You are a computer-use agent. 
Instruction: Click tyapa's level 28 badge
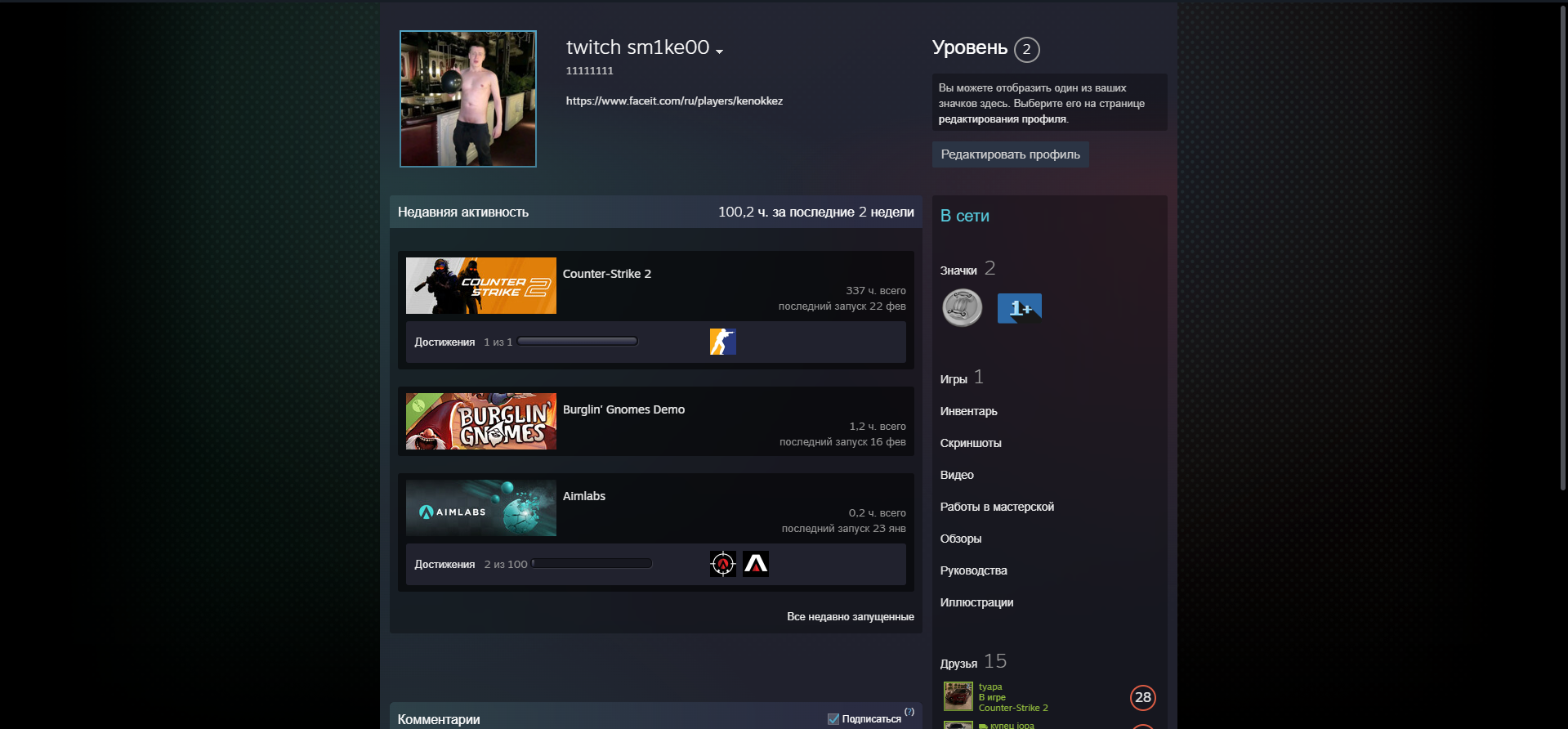[x=1142, y=697]
